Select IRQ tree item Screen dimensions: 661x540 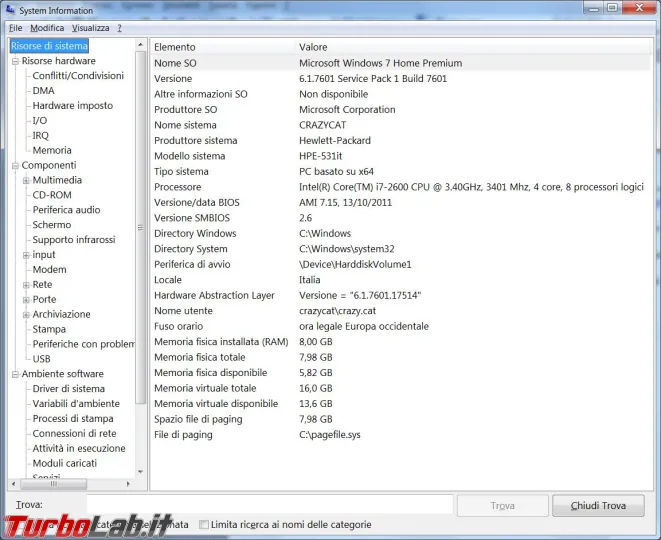[x=40, y=135]
